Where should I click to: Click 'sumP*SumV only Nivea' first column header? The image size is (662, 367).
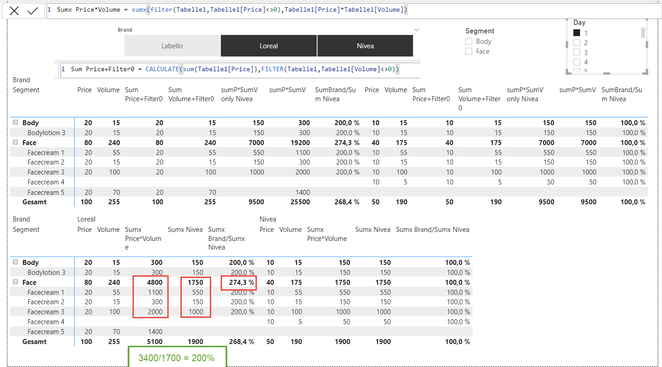click(x=239, y=94)
